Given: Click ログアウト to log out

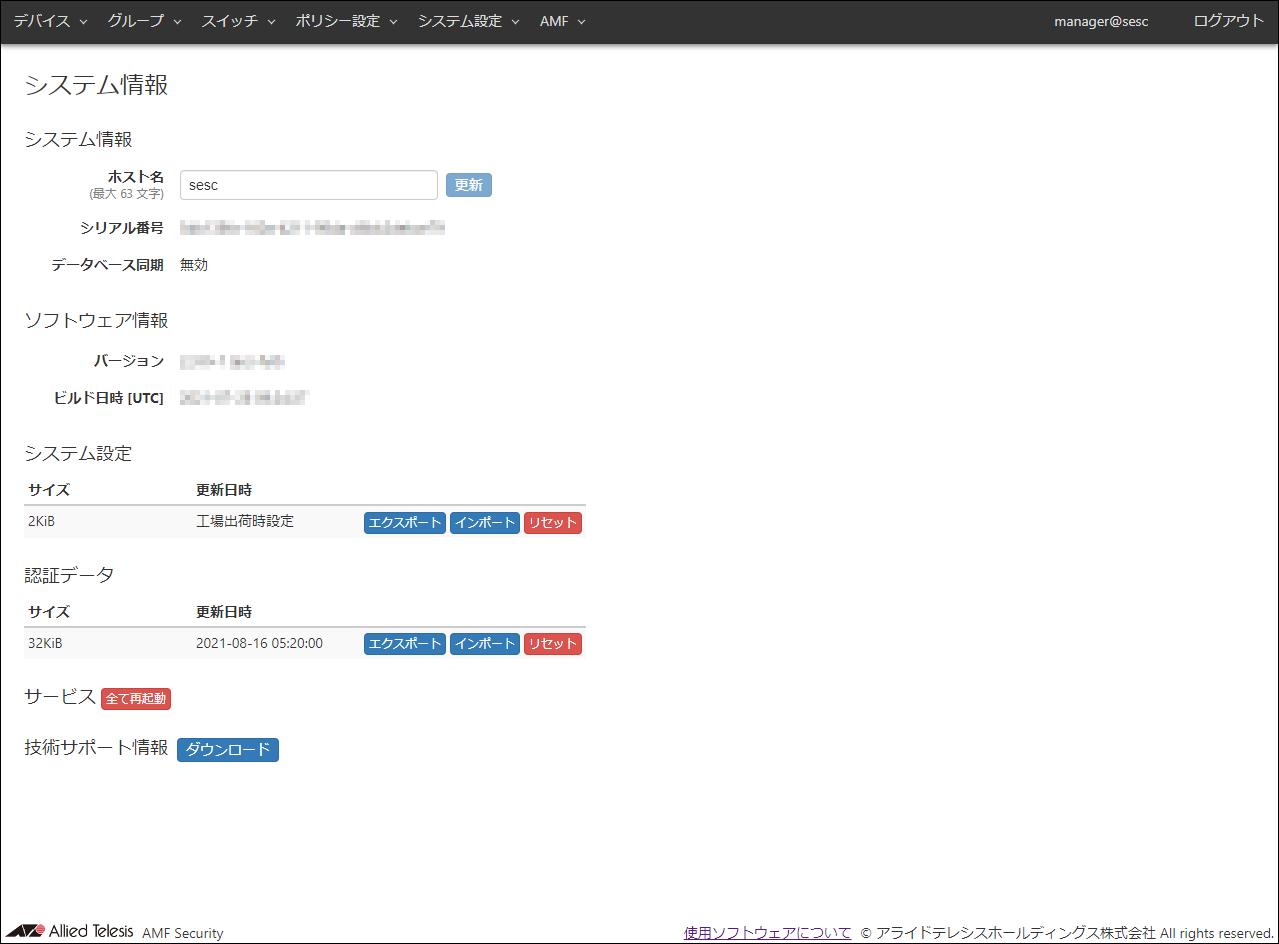Looking at the screenshot, I should 1228,21.
